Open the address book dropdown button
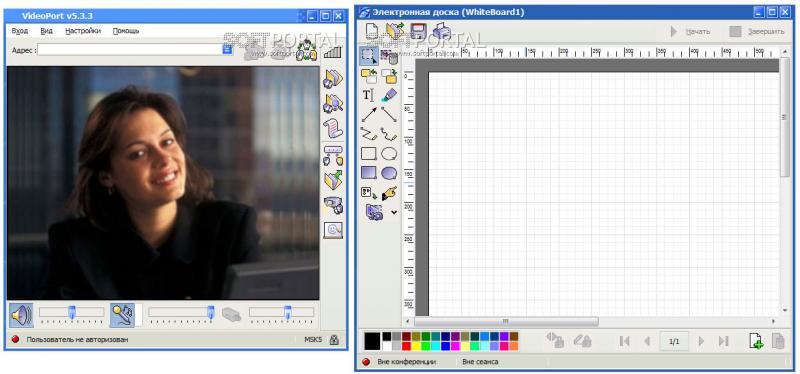The image size is (800, 374). [228, 49]
